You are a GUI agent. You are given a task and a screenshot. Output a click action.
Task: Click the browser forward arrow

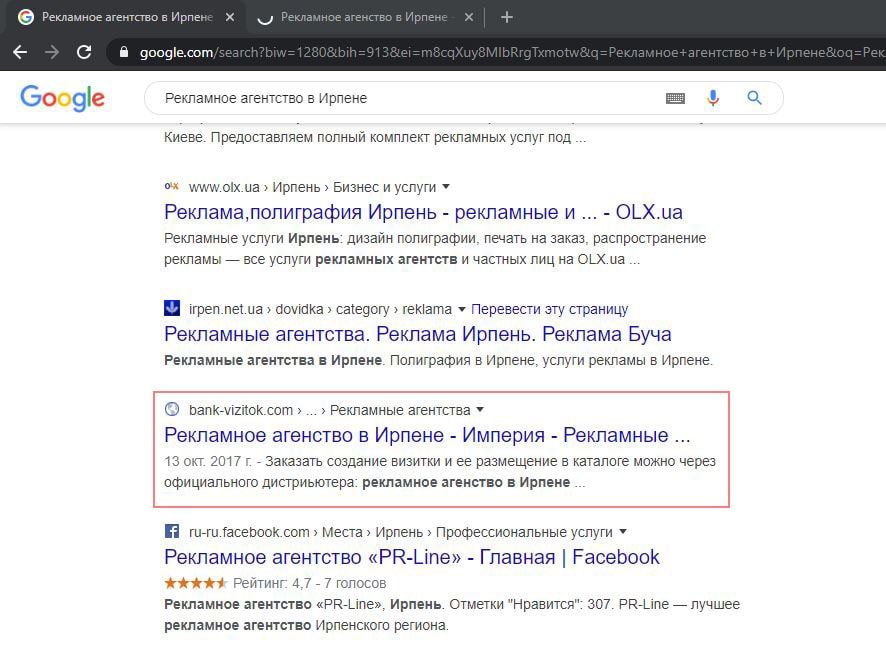52,52
